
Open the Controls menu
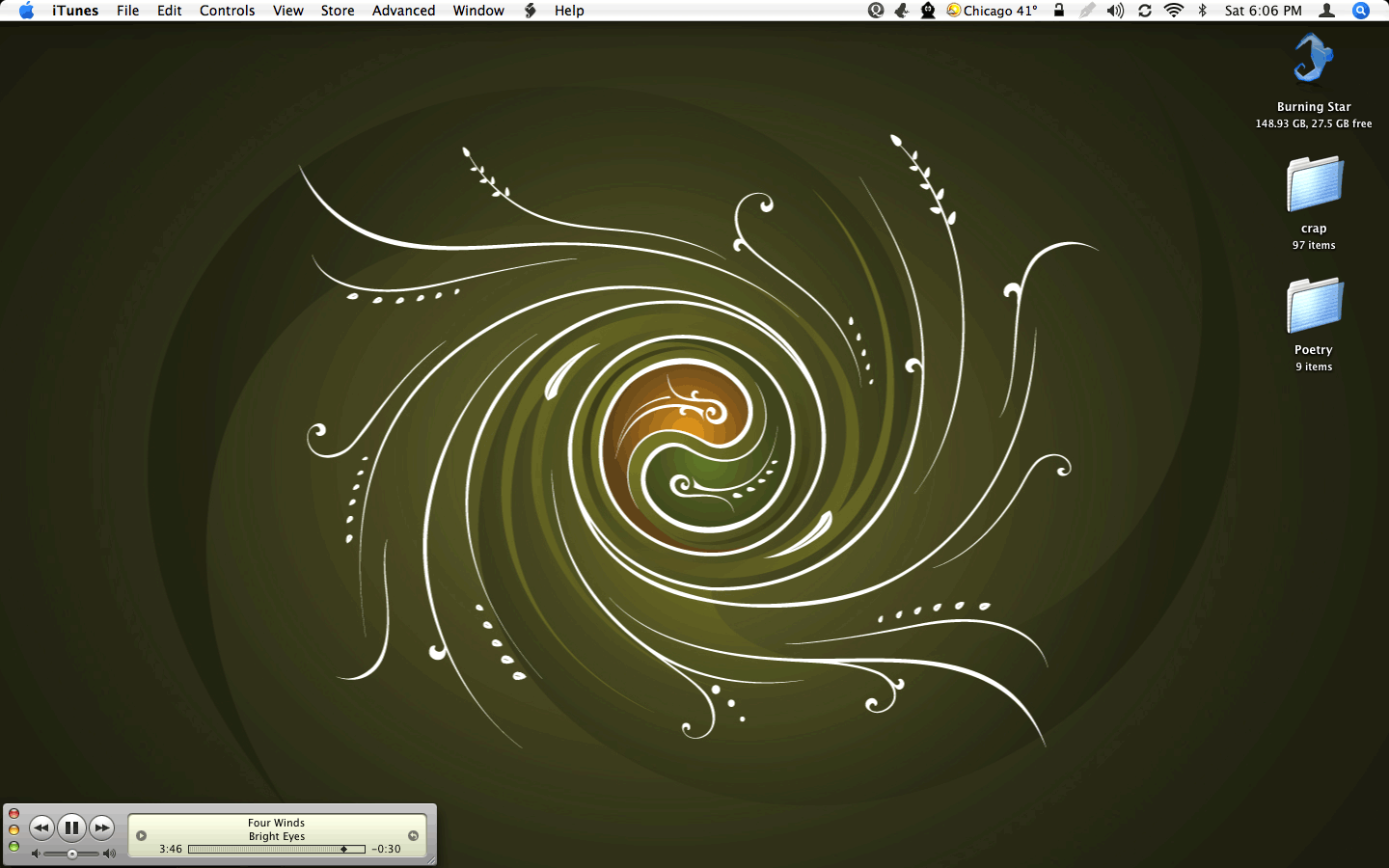click(228, 11)
